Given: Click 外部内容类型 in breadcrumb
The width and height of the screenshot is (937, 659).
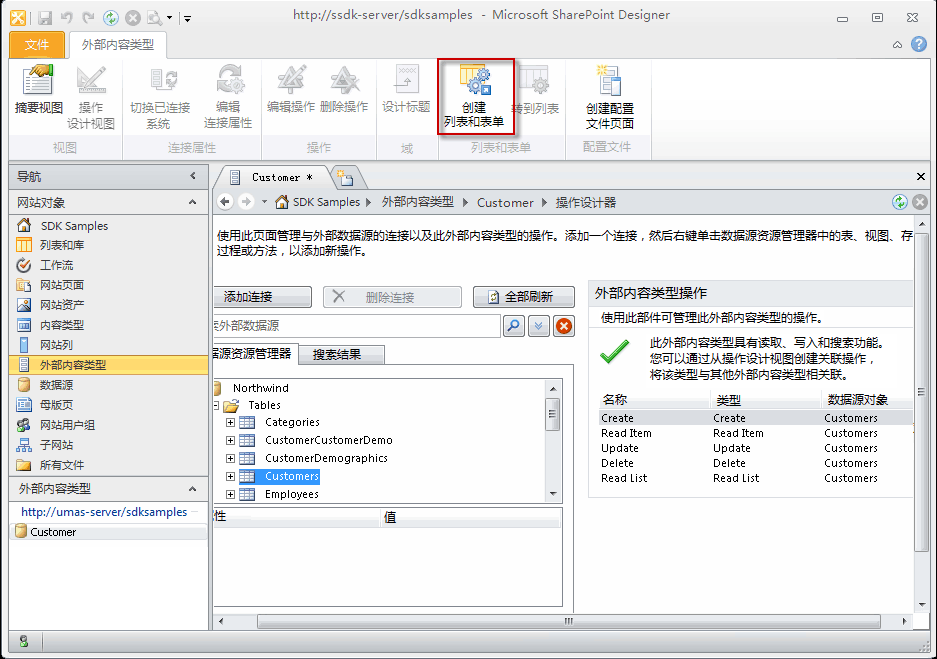Looking at the screenshot, I should 418,202.
